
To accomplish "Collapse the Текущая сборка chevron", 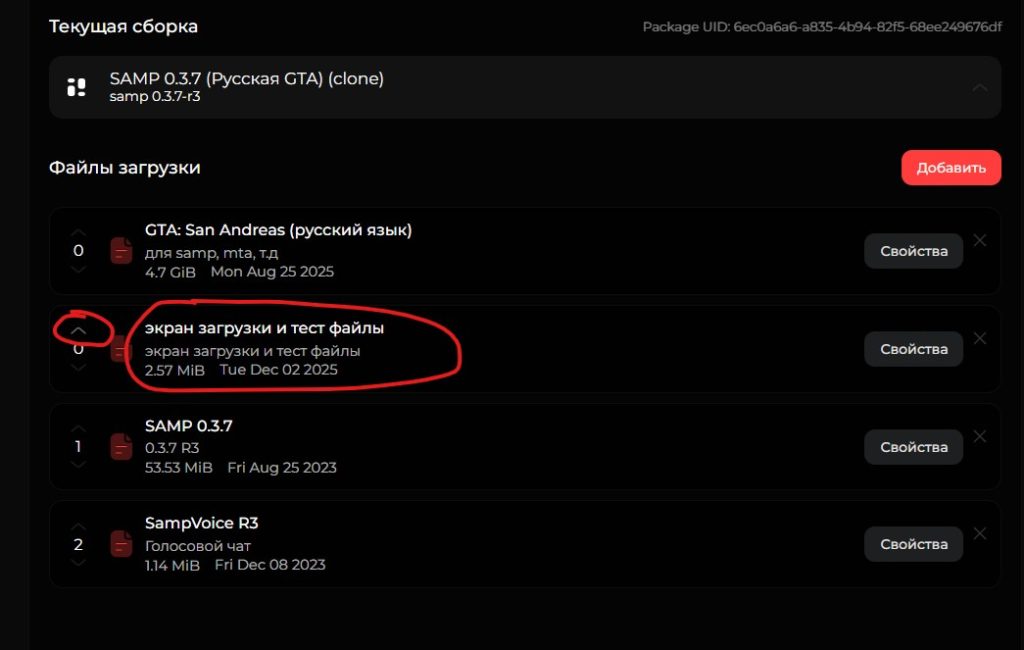I will point(980,87).
